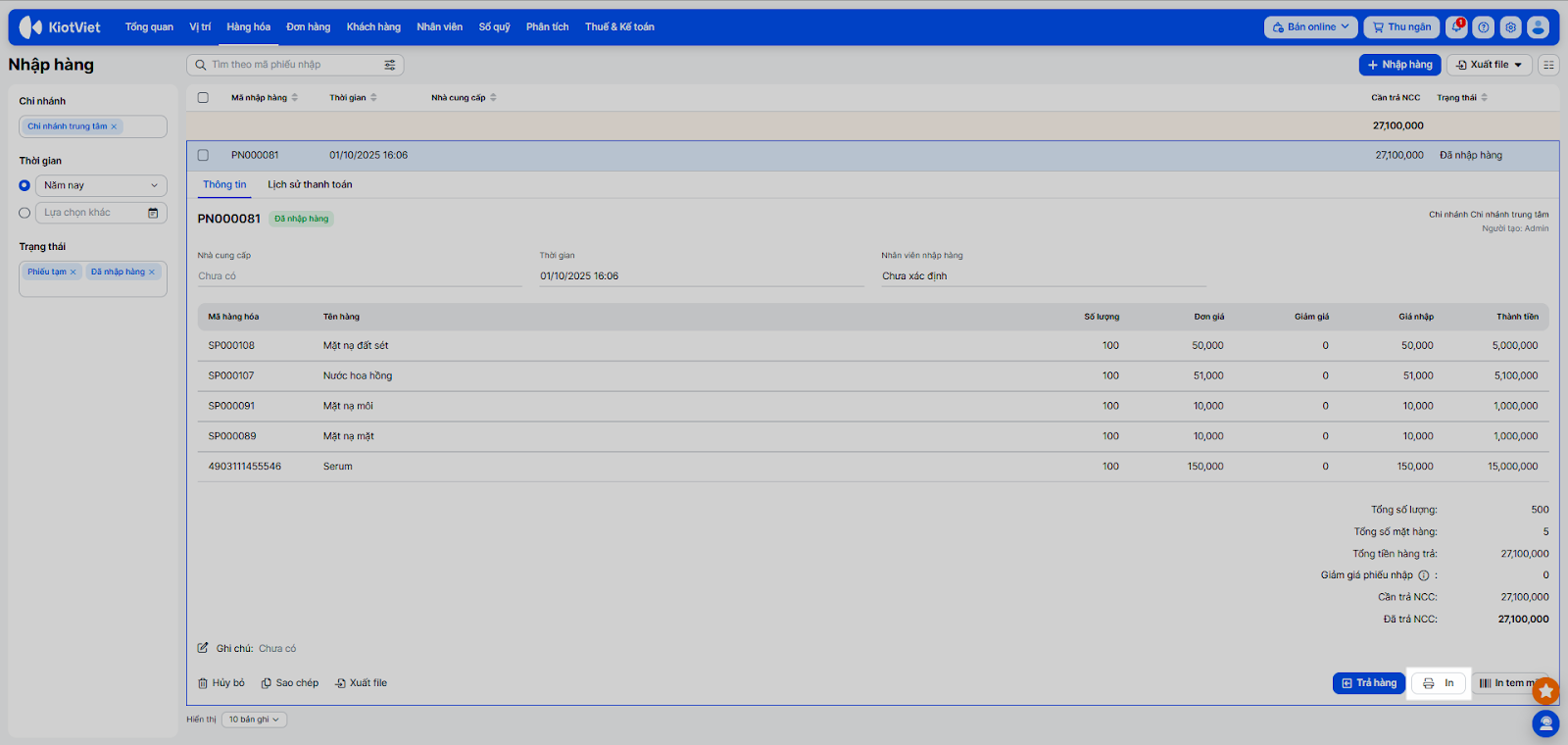Tick the checkbox for PN000081
Image resolution: width=1568 pixels, height=745 pixels.
203,155
